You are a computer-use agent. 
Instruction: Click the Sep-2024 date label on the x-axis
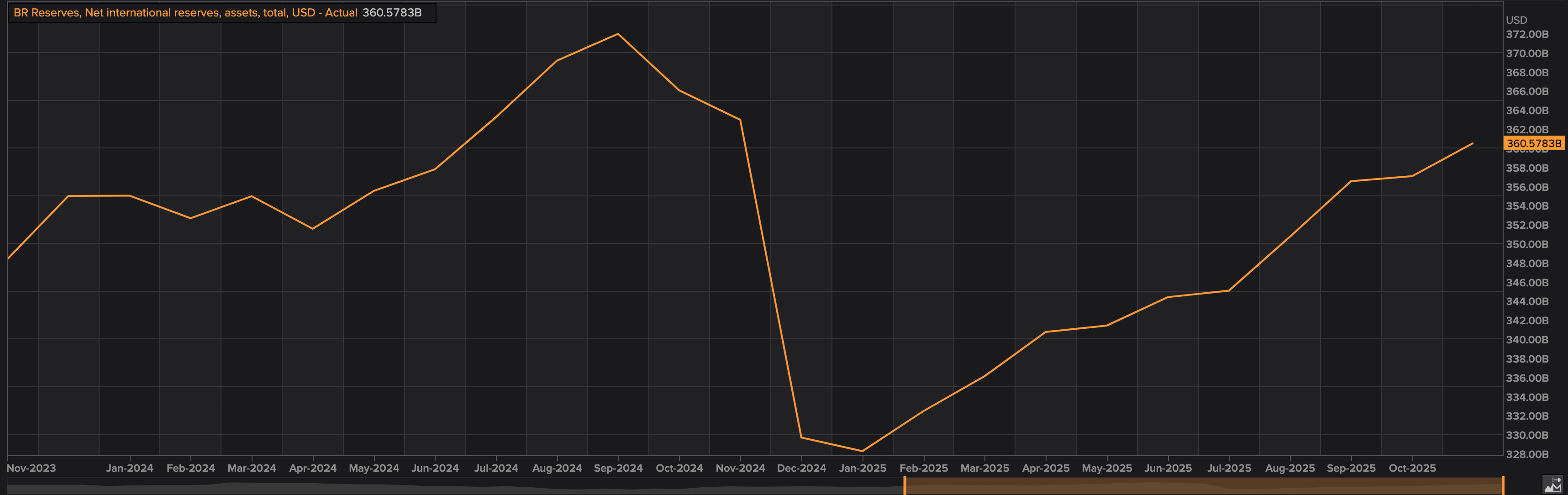click(618, 468)
